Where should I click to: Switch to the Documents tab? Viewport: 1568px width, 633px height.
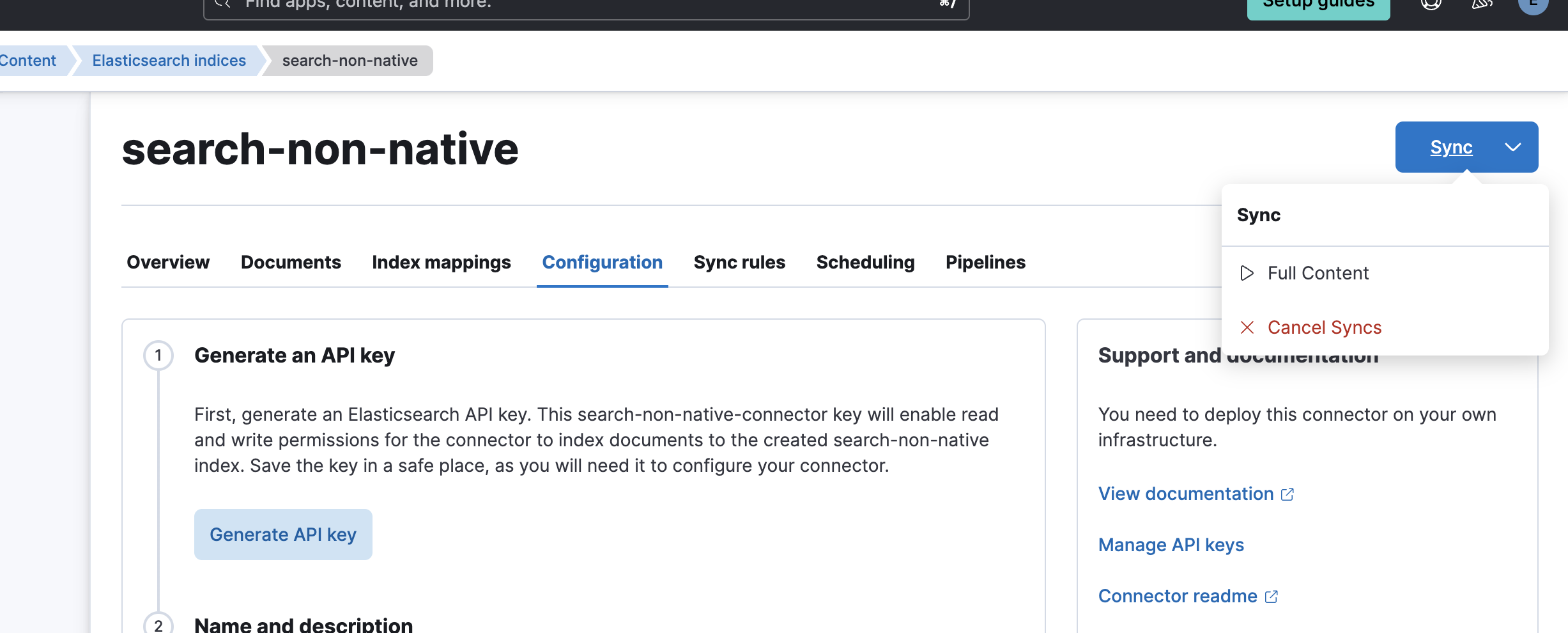pyautogui.click(x=291, y=262)
